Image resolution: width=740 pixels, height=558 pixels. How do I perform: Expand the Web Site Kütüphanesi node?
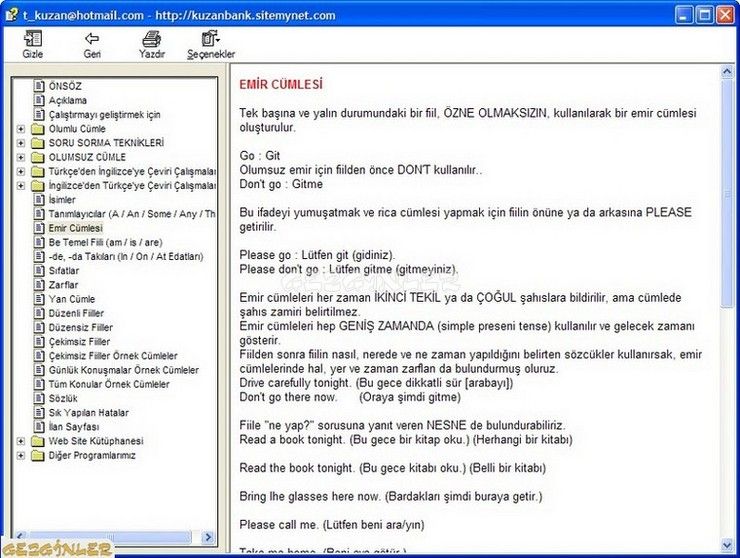click(x=20, y=441)
